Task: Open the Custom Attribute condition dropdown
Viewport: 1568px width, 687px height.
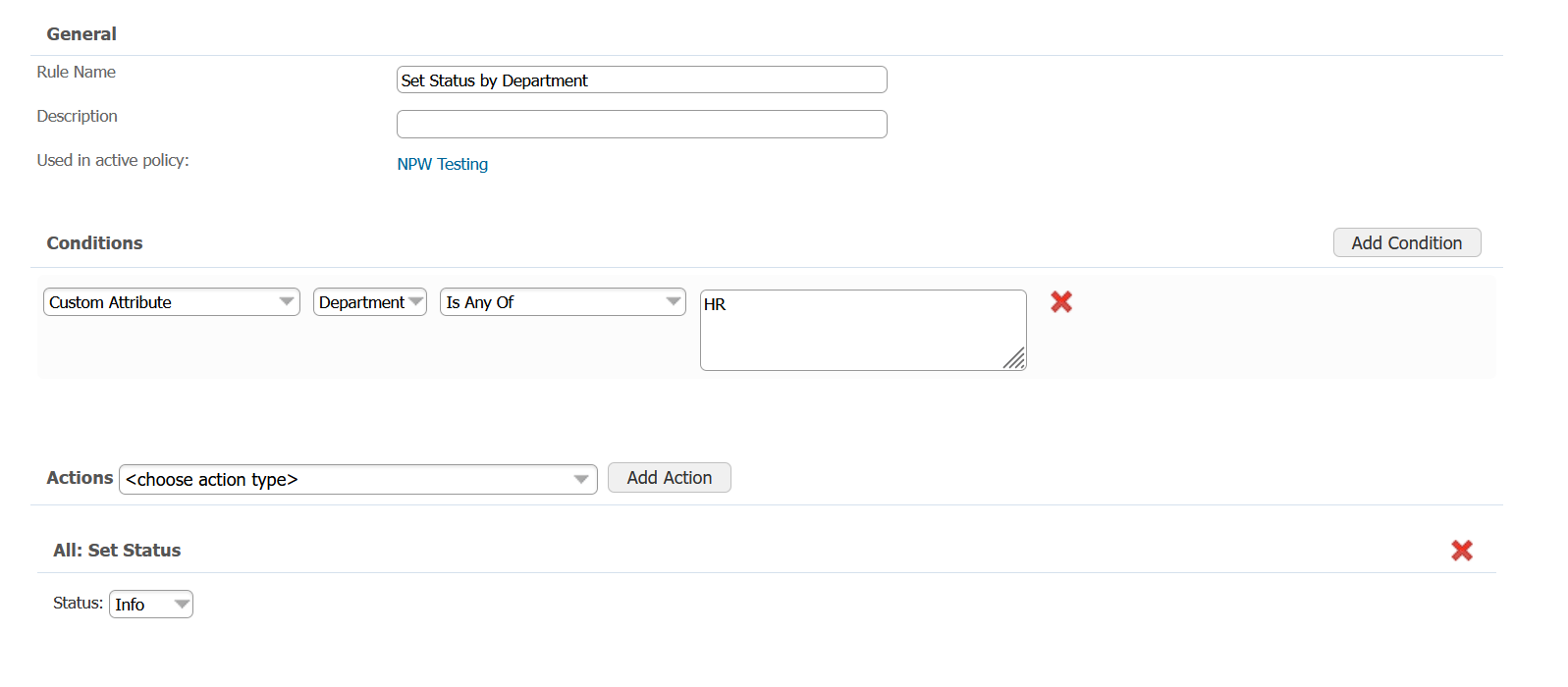Action: [172, 302]
